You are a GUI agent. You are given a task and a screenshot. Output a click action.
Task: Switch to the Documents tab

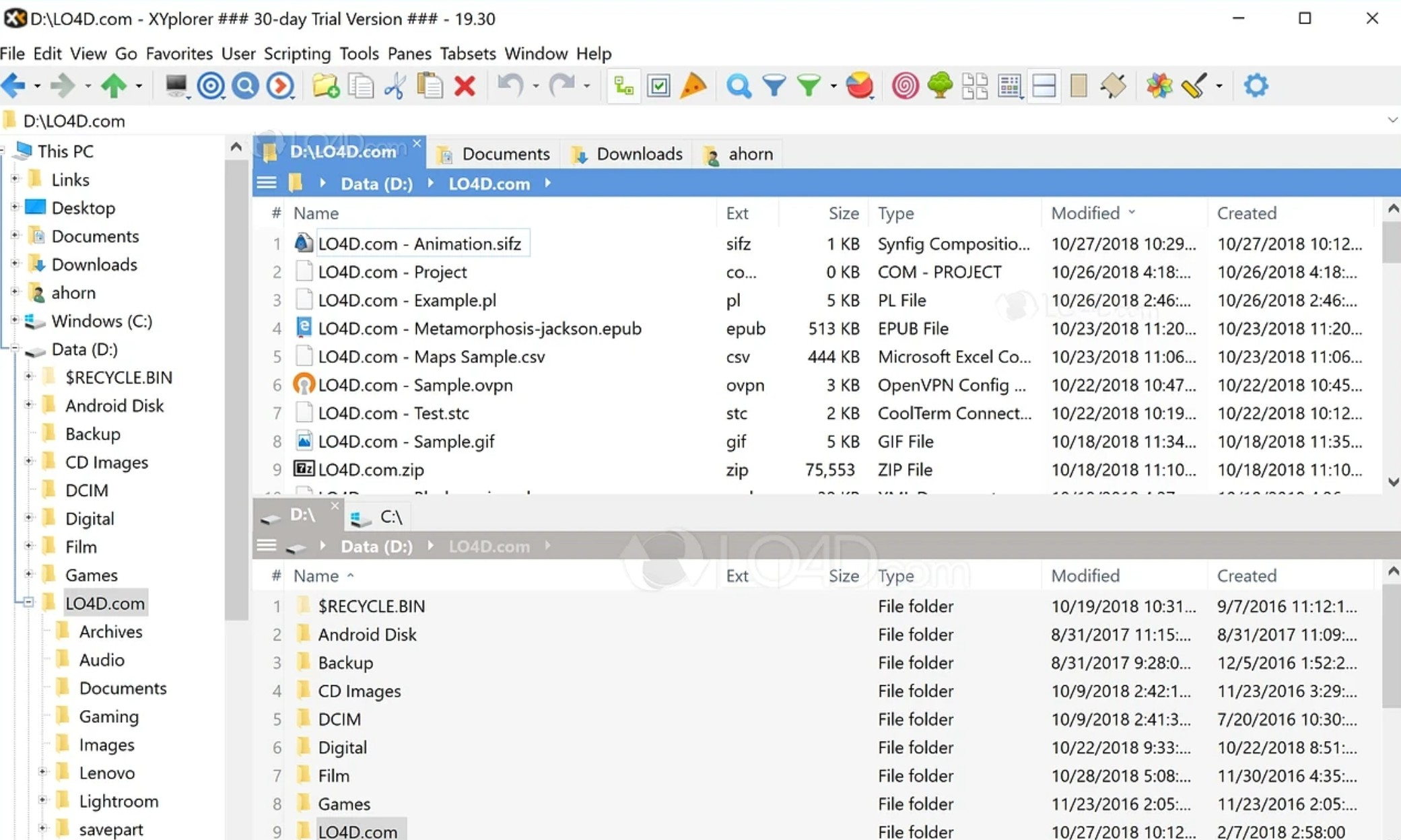pyautogui.click(x=494, y=154)
